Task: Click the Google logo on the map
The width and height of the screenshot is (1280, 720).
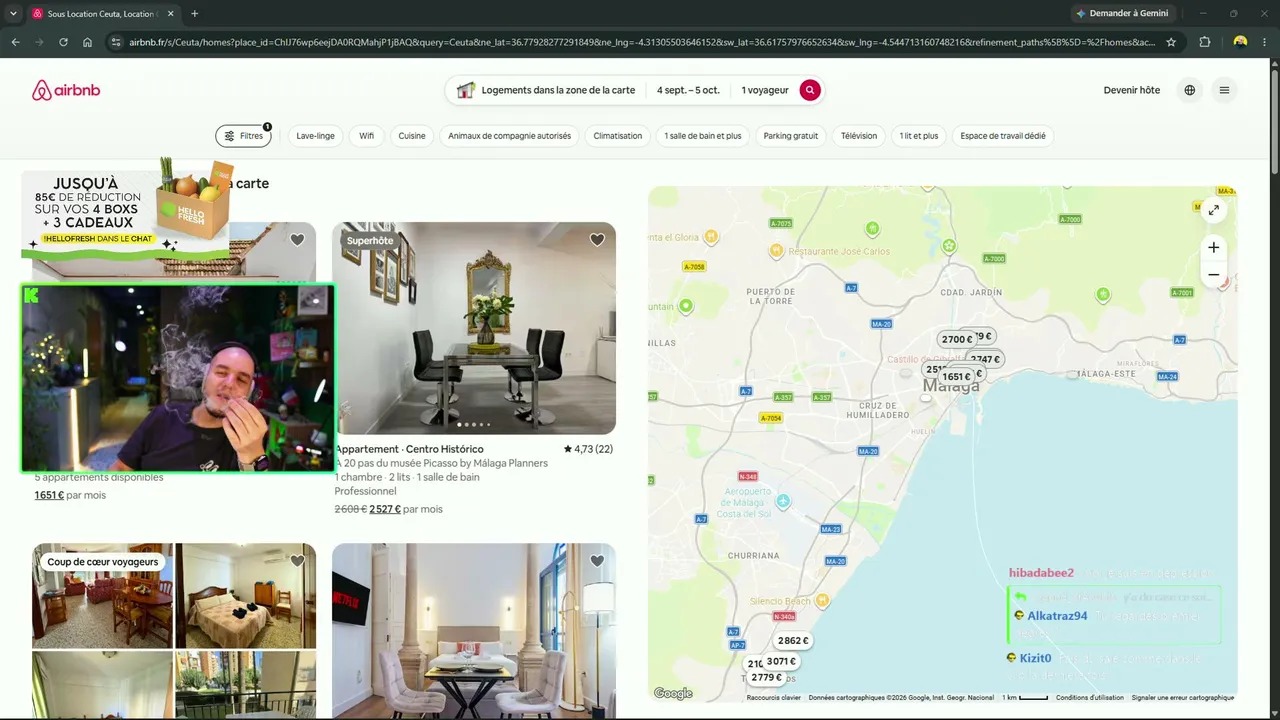Action: (x=673, y=693)
